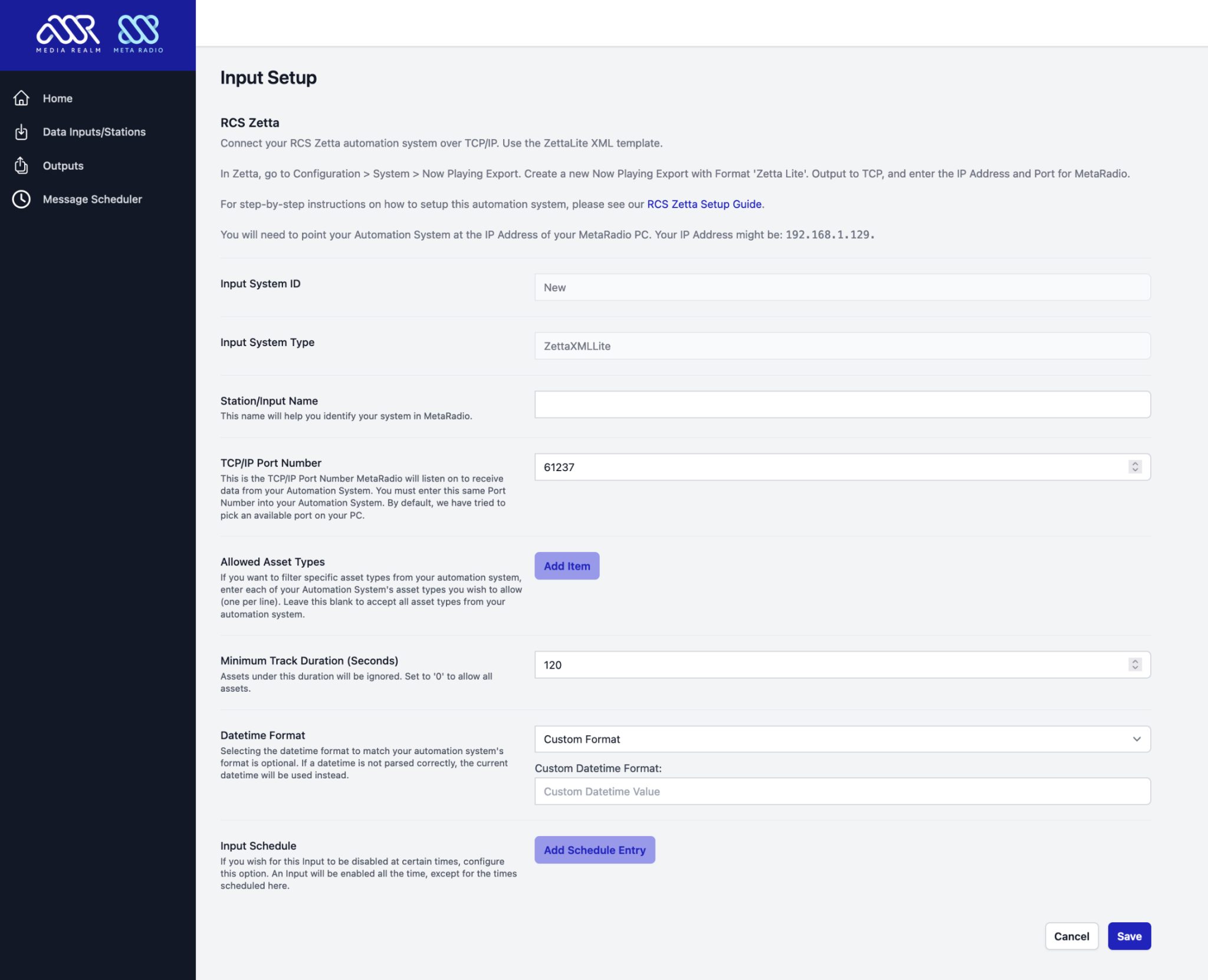Click the Meta Radio logo
1208x980 pixels.
coord(138,32)
